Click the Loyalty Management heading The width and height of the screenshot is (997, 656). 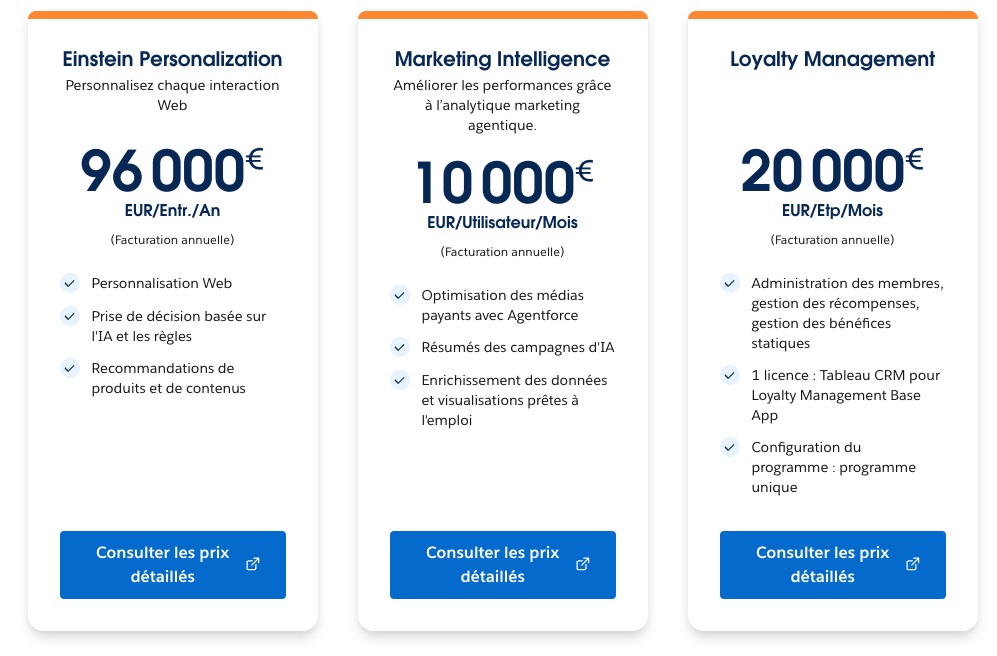click(x=832, y=59)
